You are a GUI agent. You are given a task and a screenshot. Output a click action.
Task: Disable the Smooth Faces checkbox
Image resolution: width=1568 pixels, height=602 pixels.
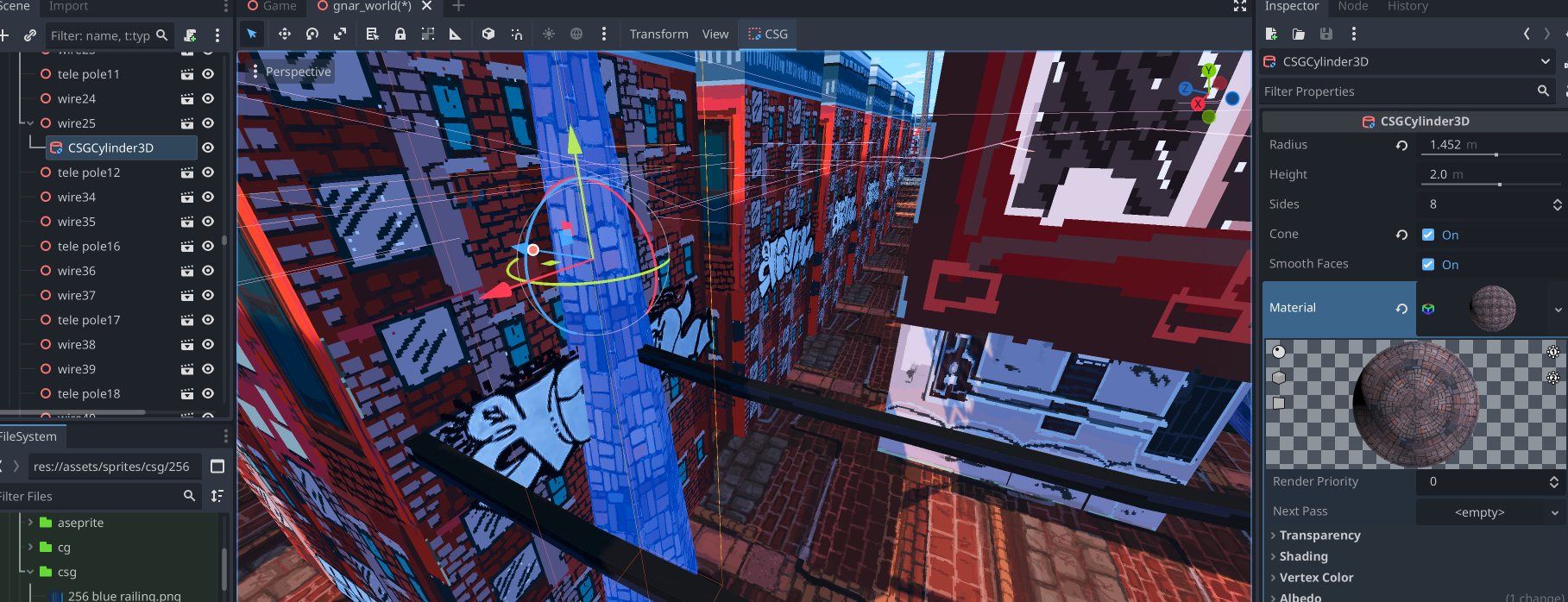click(x=1428, y=264)
